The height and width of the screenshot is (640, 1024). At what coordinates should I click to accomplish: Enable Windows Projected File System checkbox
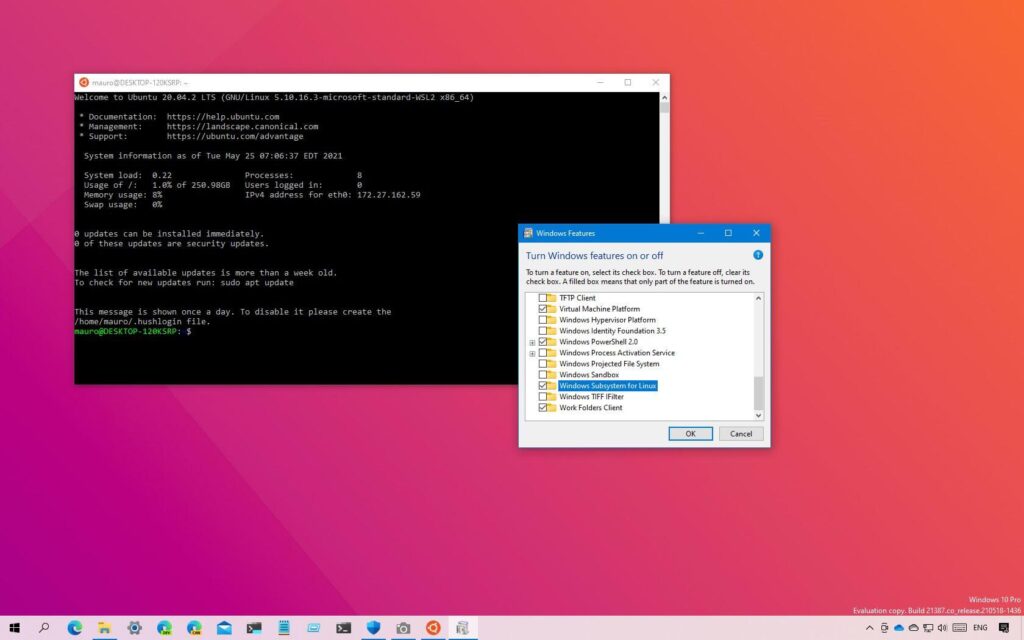(543, 364)
